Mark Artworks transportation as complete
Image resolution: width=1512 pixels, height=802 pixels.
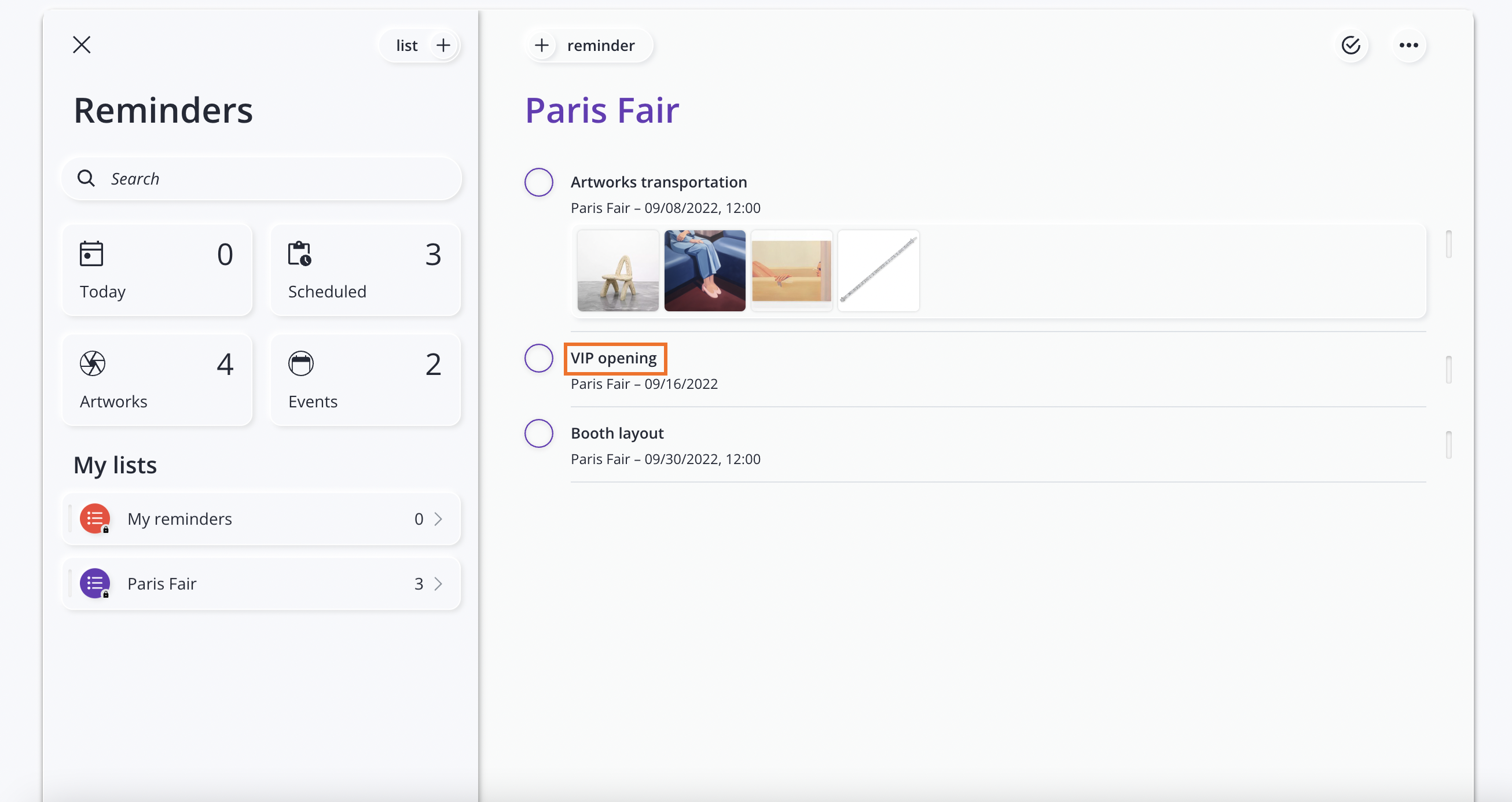(x=539, y=182)
